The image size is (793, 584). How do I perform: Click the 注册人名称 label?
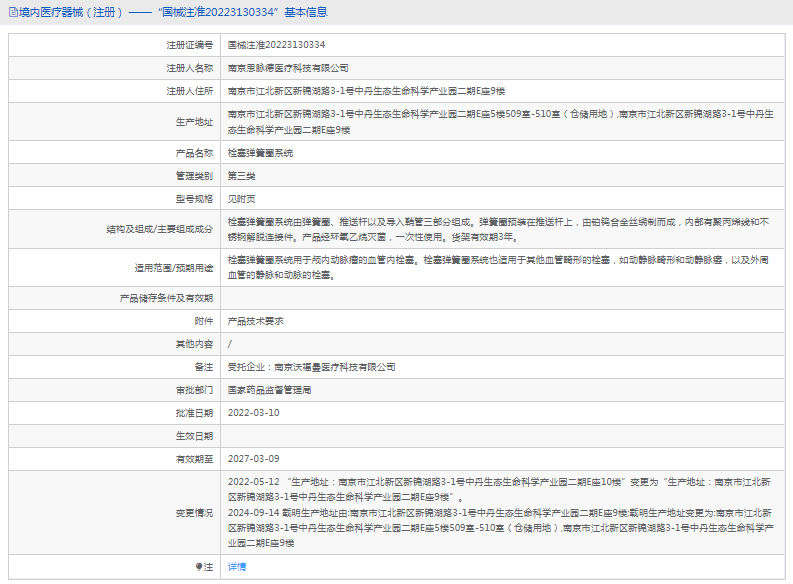[x=190, y=68]
